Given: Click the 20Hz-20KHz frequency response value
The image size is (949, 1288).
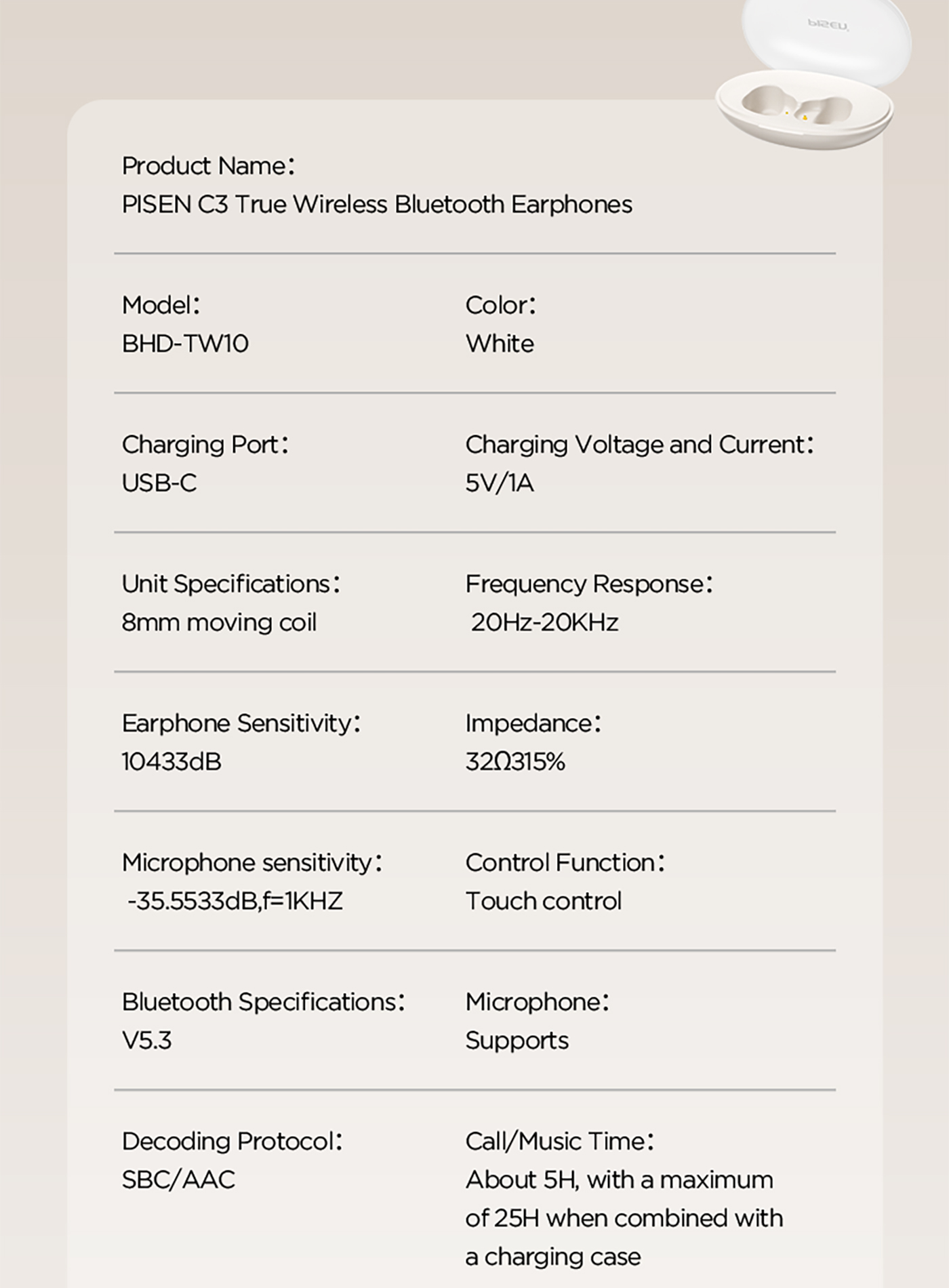Looking at the screenshot, I should 544,622.
